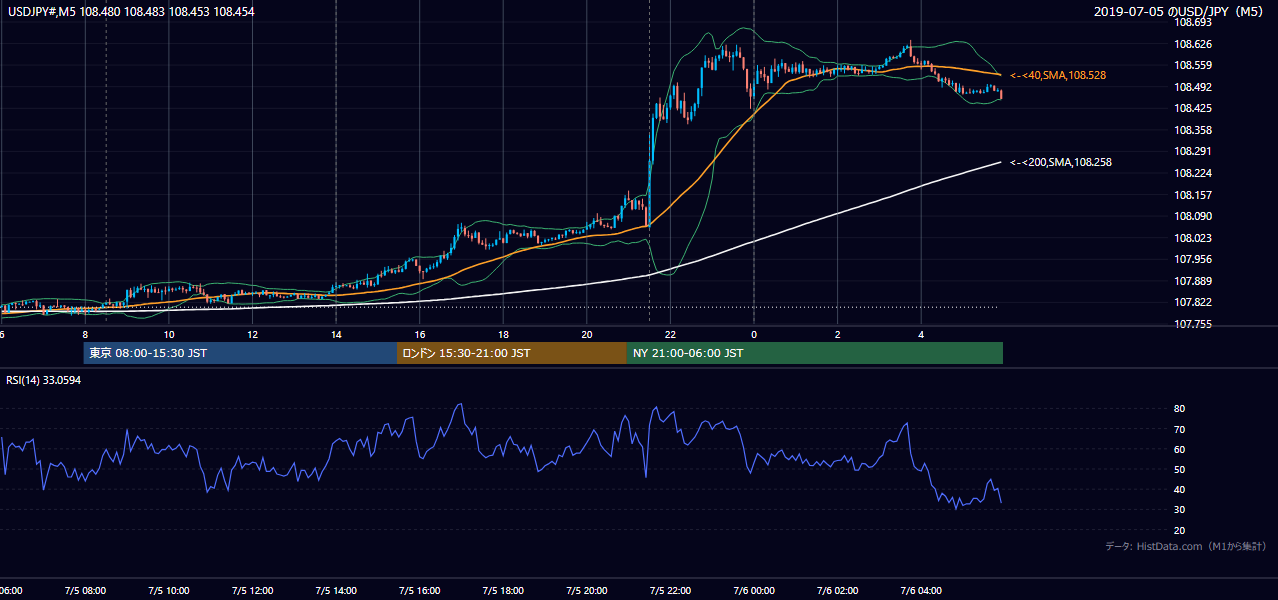Click the 7/6 02:00 time axis label
The height and width of the screenshot is (600, 1278).
tap(837, 591)
